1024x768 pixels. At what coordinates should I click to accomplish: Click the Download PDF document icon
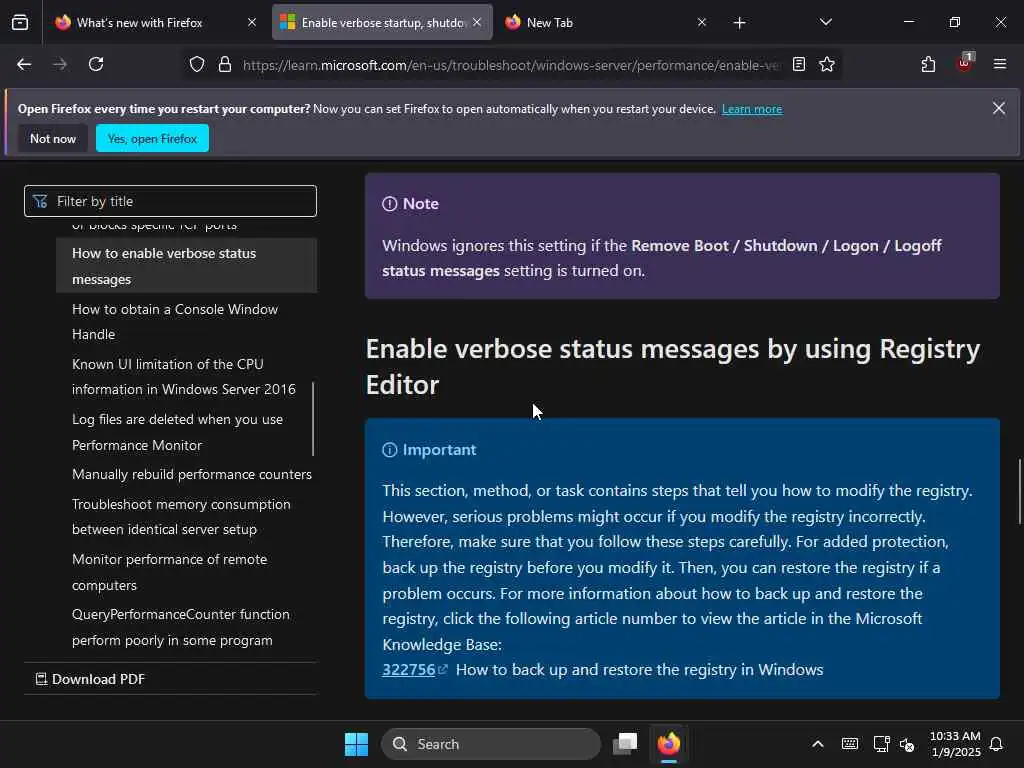point(40,679)
